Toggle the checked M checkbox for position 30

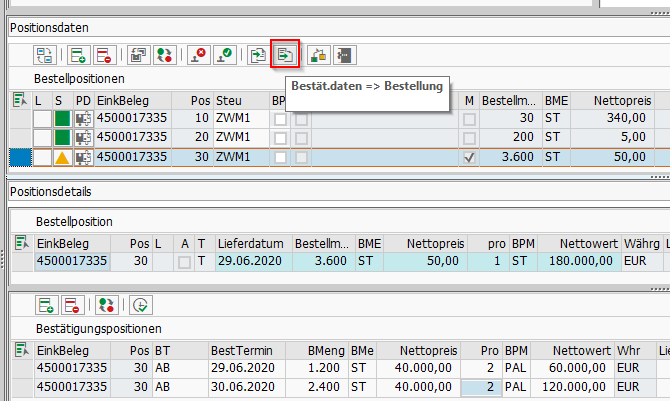tap(469, 158)
